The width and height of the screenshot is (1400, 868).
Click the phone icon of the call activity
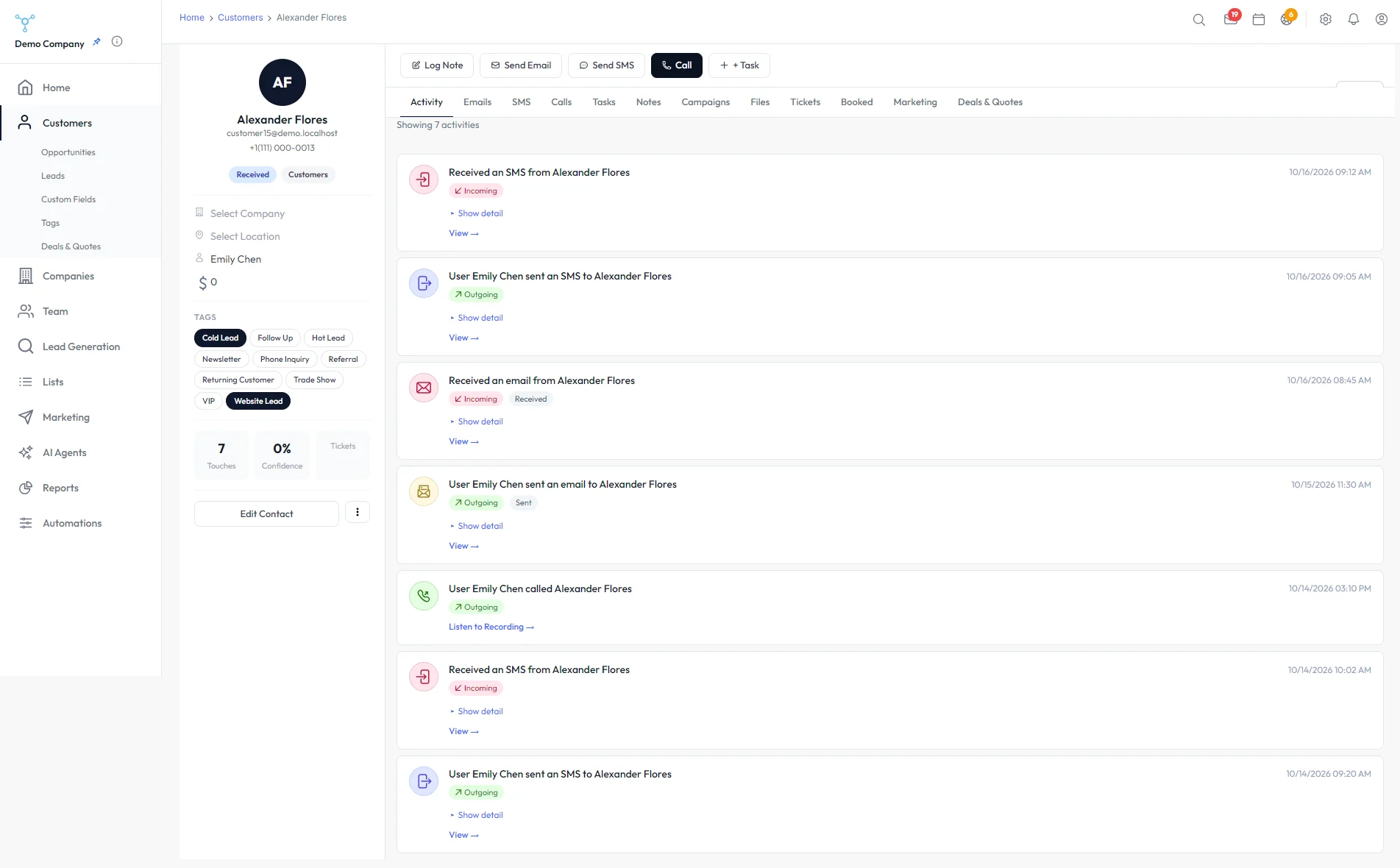pos(424,596)
